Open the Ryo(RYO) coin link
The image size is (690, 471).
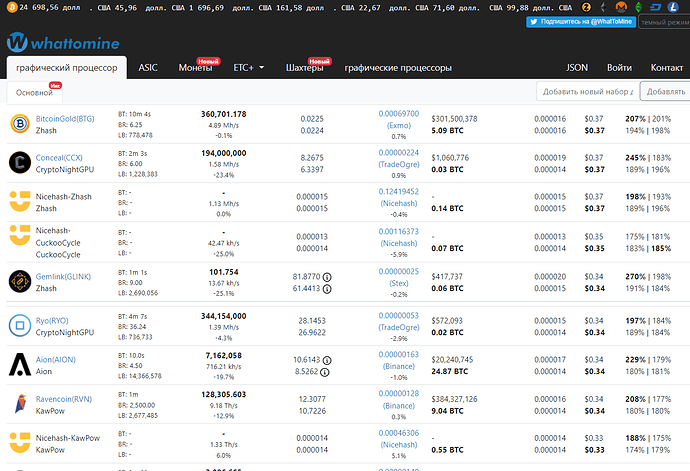coord(52,320)
